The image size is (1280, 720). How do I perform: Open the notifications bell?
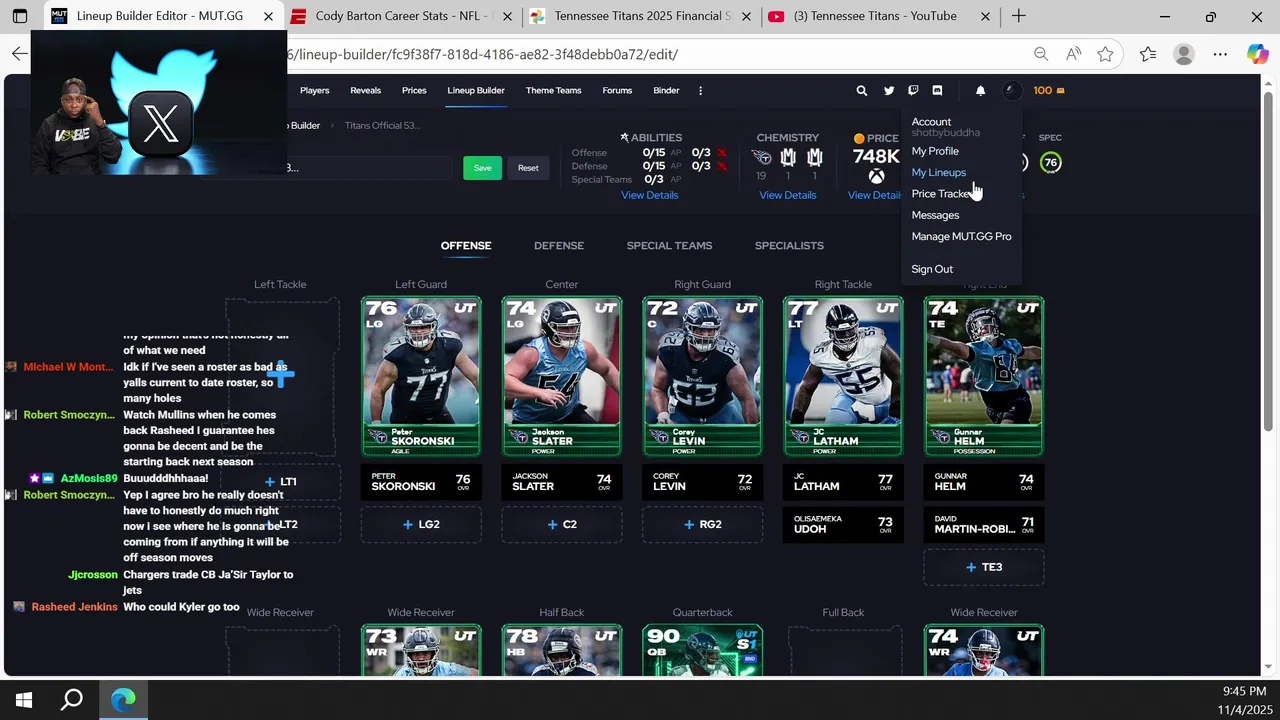point(980,90)
